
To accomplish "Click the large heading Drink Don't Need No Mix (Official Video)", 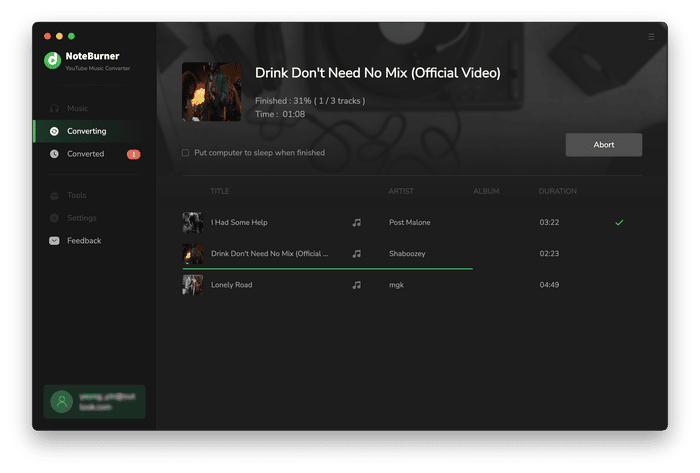I will point(378,73).
